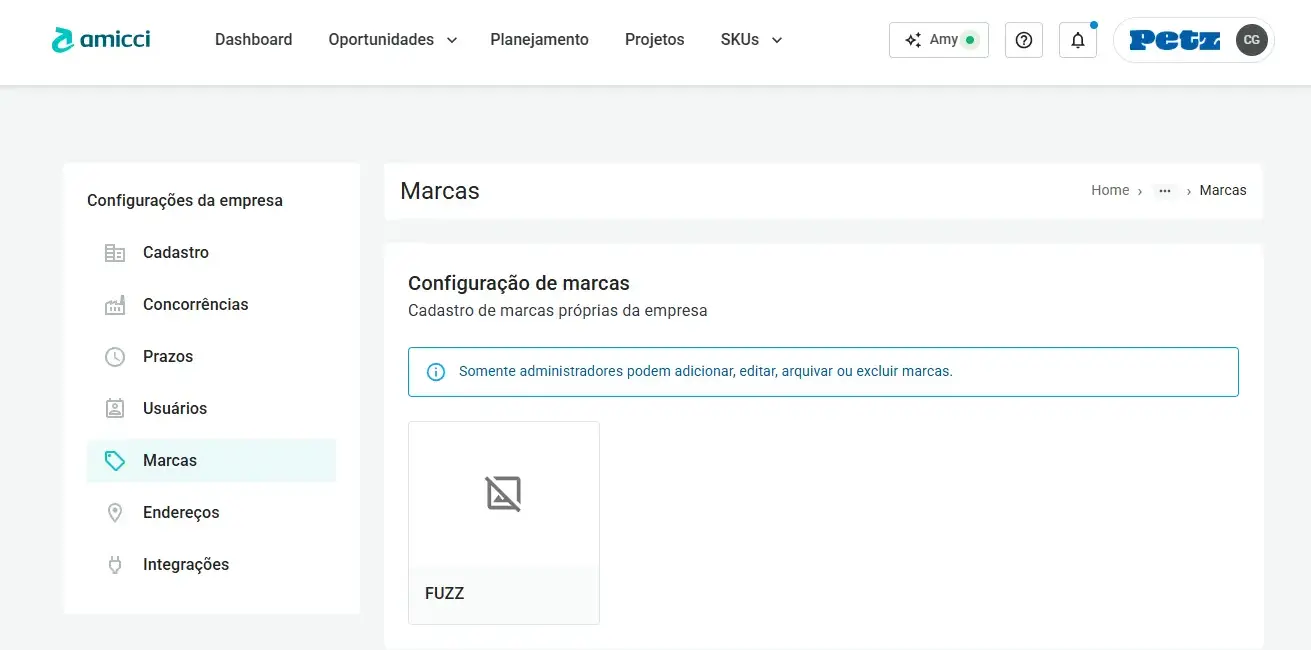Expand the SKUs dropdown menu
Screen dimensions: 1311x650
(x=751, y=40)
